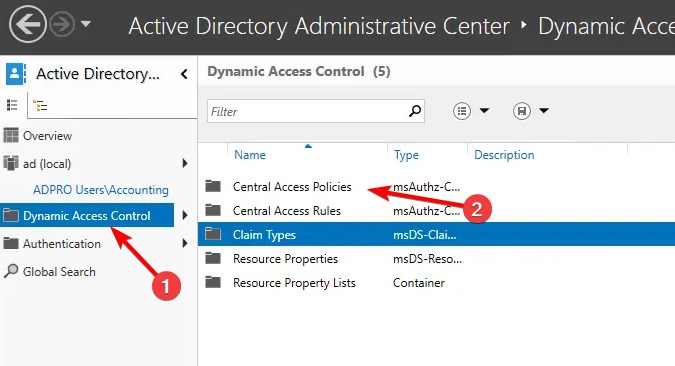Click the Central Access Rules folder icon

coord(213,210)
